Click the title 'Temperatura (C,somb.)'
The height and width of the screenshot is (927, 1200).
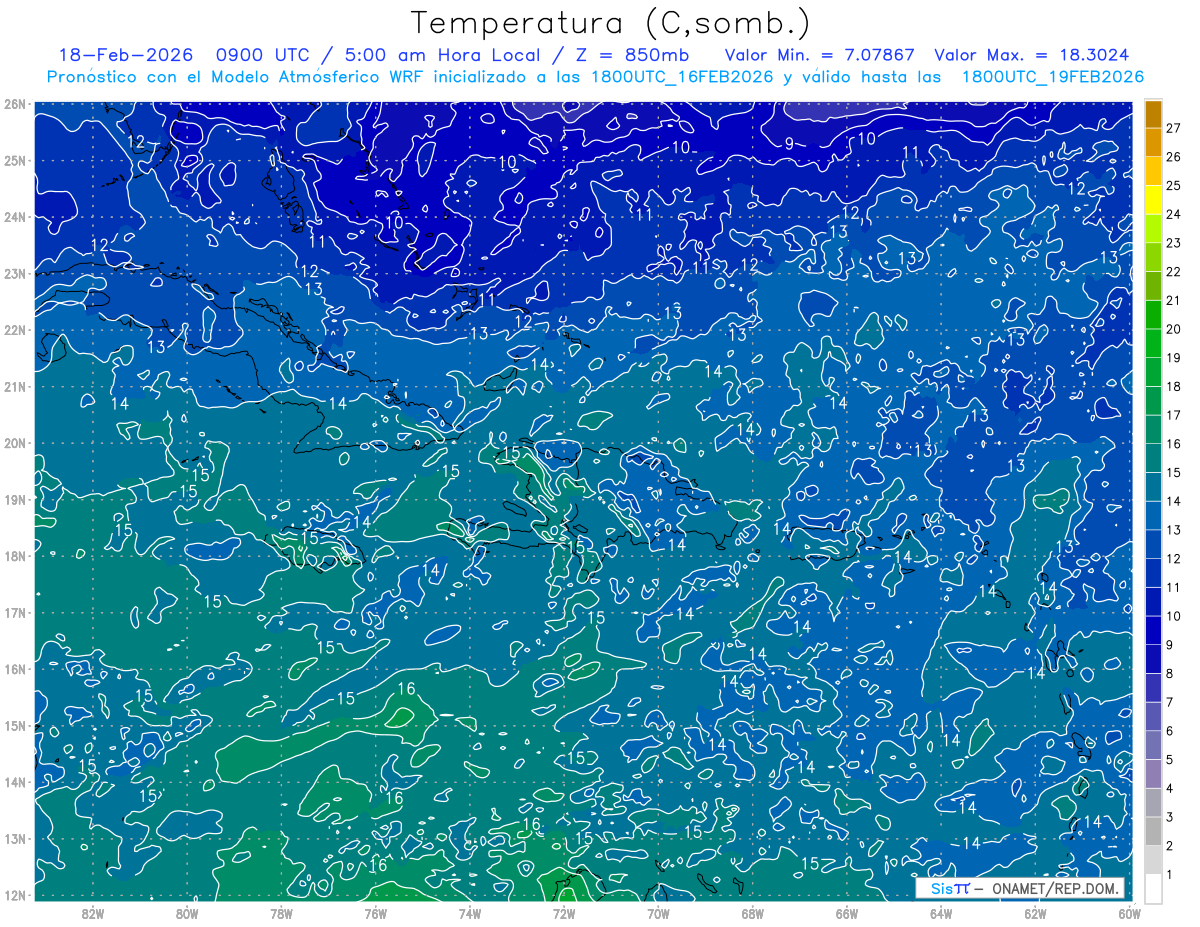click(x=611, y=23)
